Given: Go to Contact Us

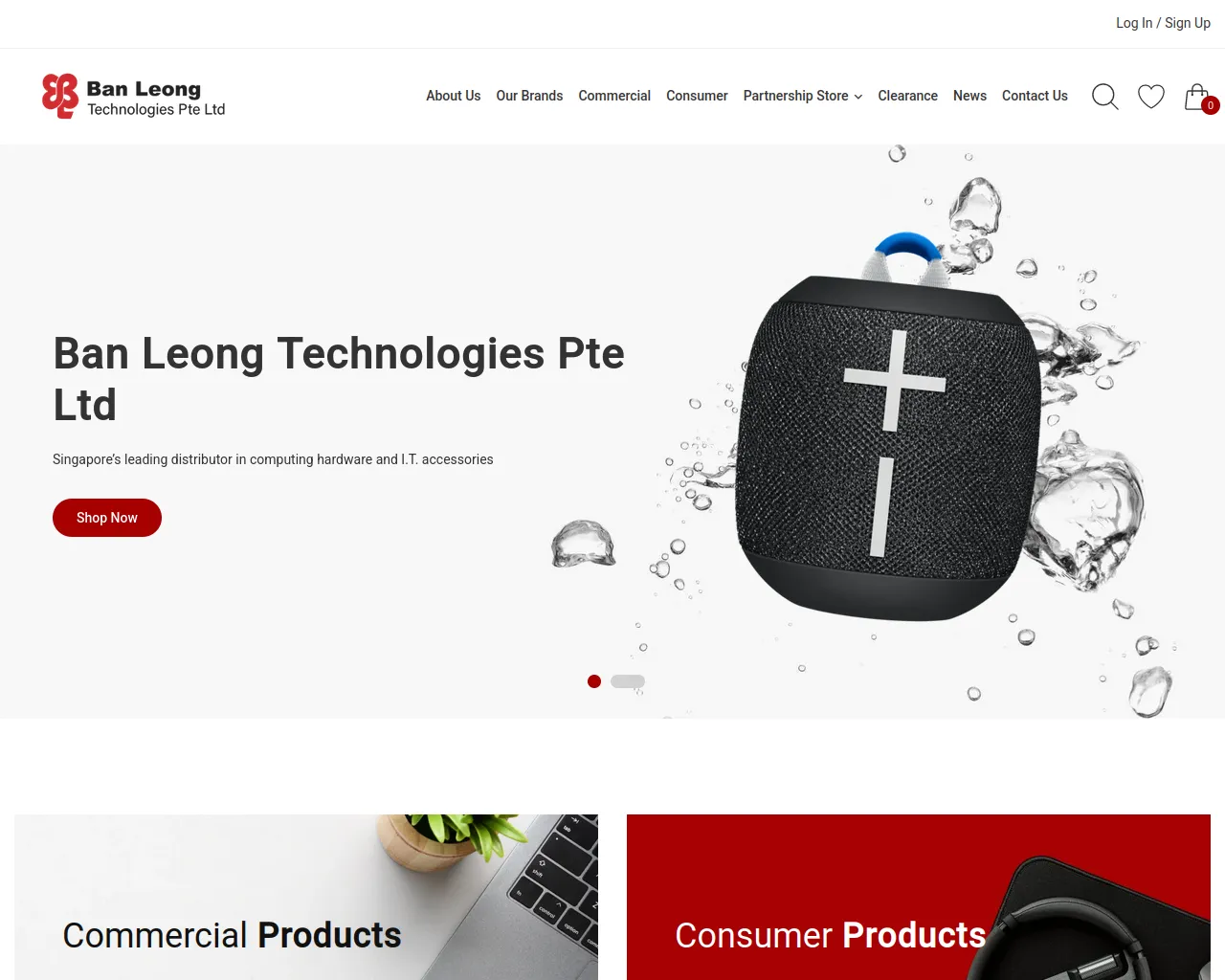Looking at the screenshot, I should coord(1035,96).
